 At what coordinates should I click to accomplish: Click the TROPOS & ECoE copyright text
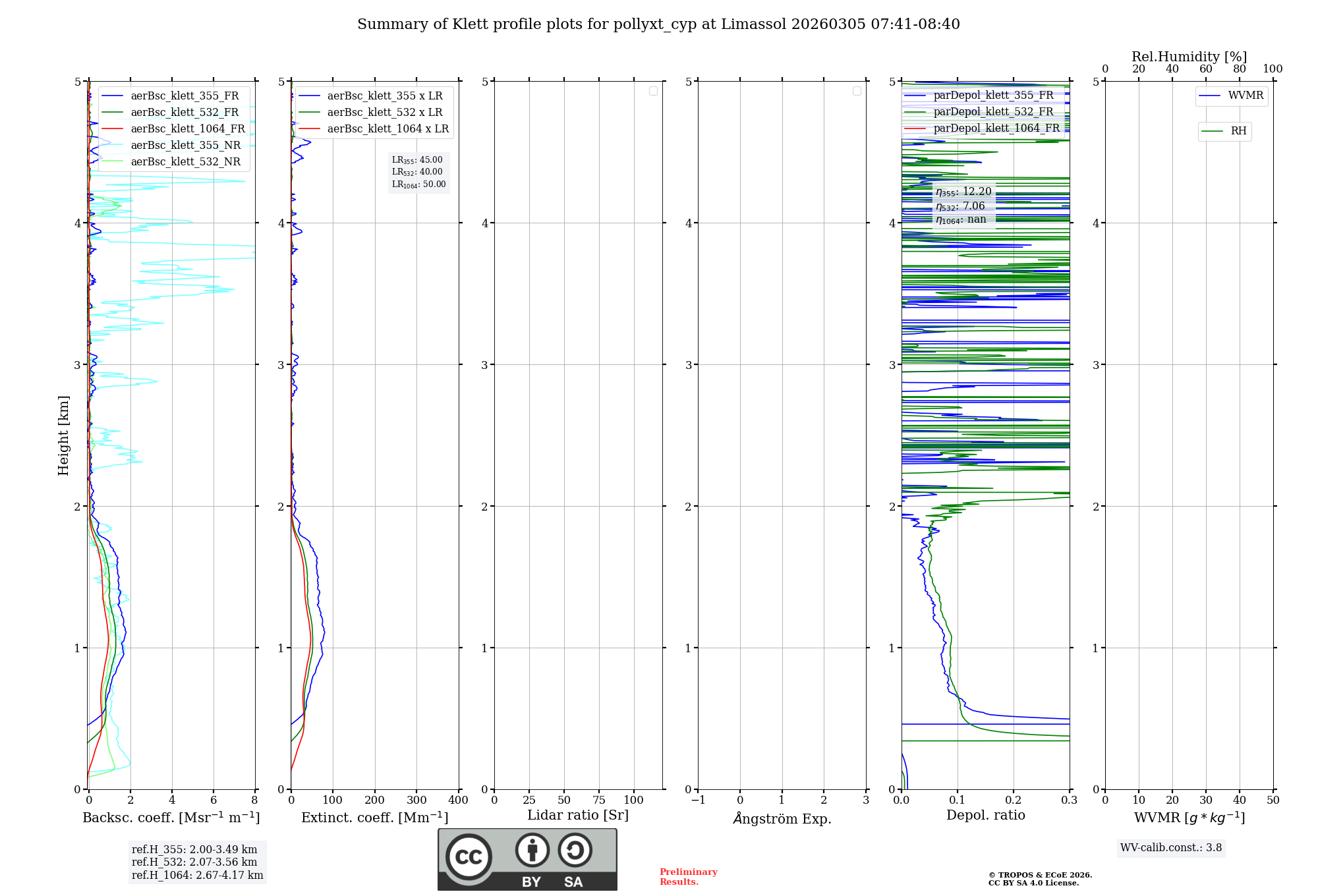click(1040, 875)
